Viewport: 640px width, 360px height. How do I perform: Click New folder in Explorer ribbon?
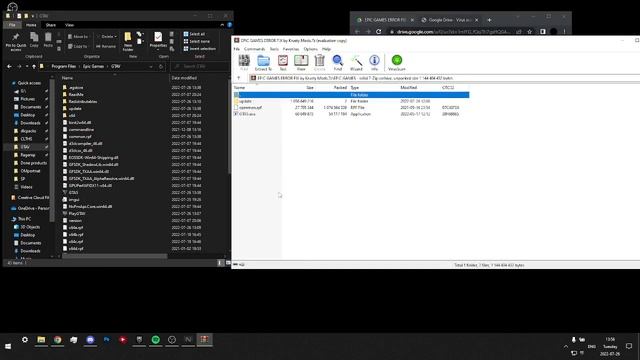[128, 42]
